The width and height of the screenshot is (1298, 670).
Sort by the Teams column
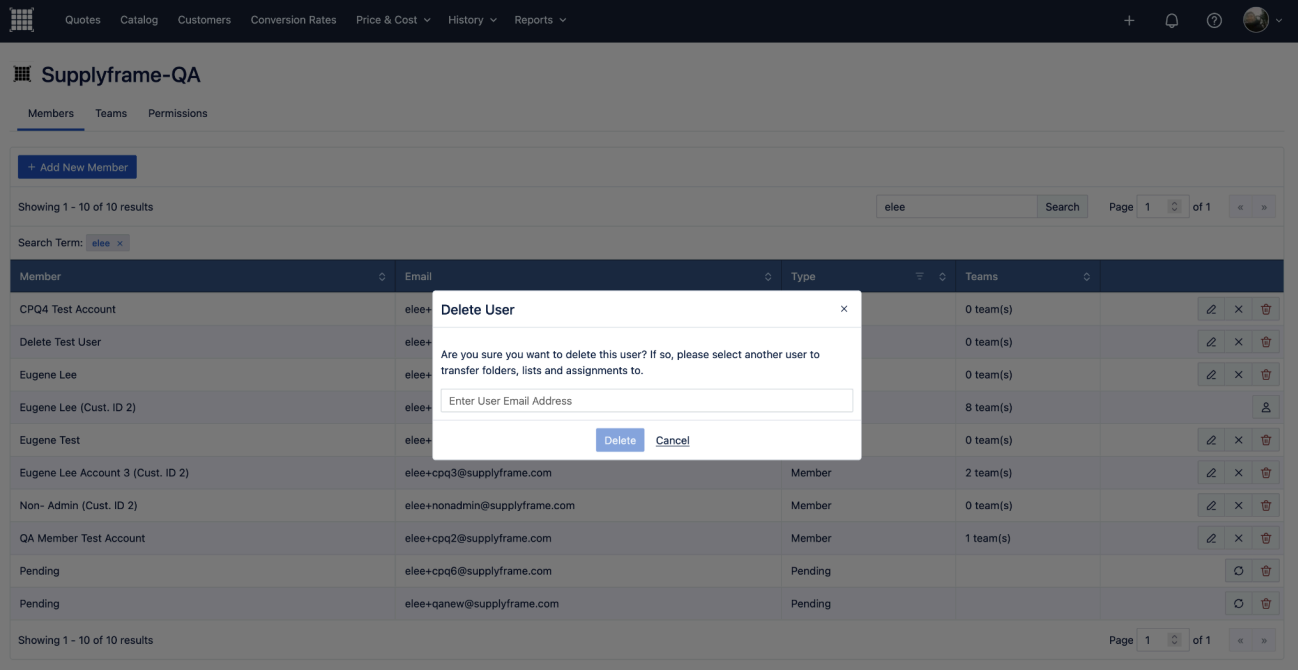point(1087,277)
